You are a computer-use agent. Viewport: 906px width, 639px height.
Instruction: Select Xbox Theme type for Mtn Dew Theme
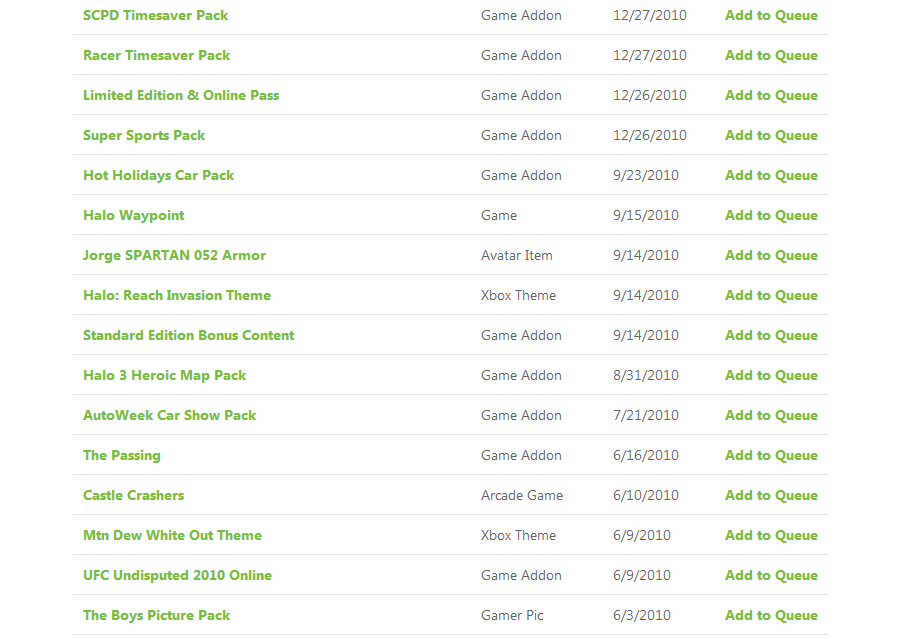518,535
